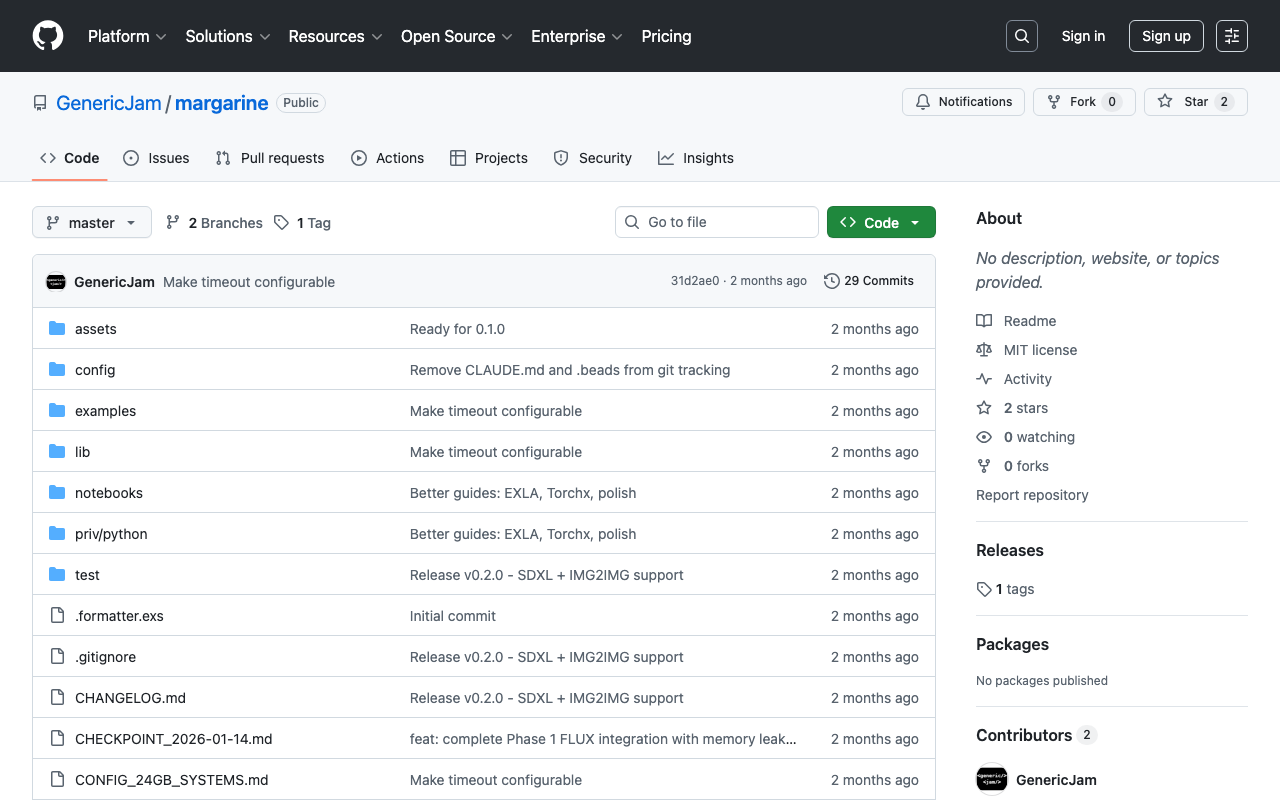Open the Insights tab

pyautogui.click(x=695, y=158)
